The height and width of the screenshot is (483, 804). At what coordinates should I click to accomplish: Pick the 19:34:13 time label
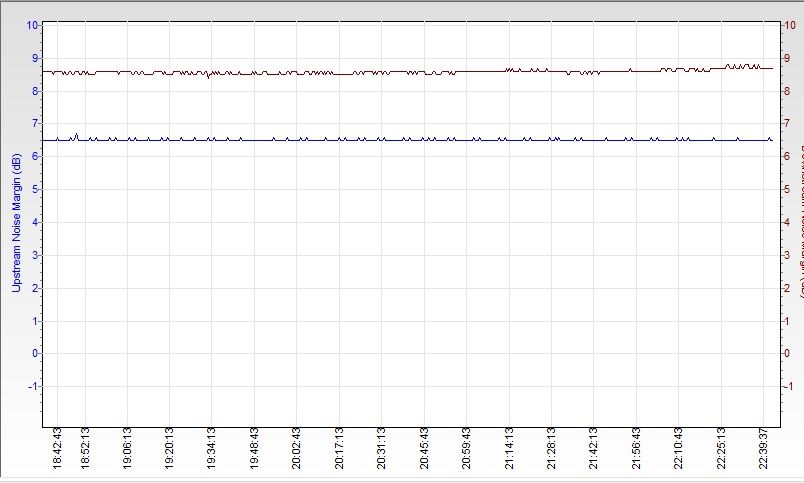point(211,448)
